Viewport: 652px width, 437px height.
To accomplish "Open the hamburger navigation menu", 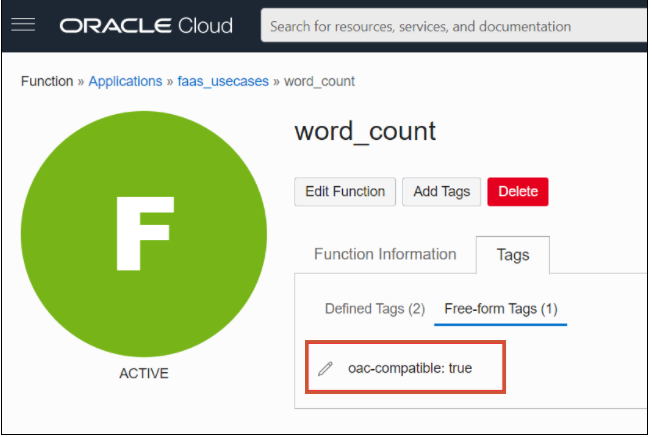I will pyautogui.click(x=23, y=25).
